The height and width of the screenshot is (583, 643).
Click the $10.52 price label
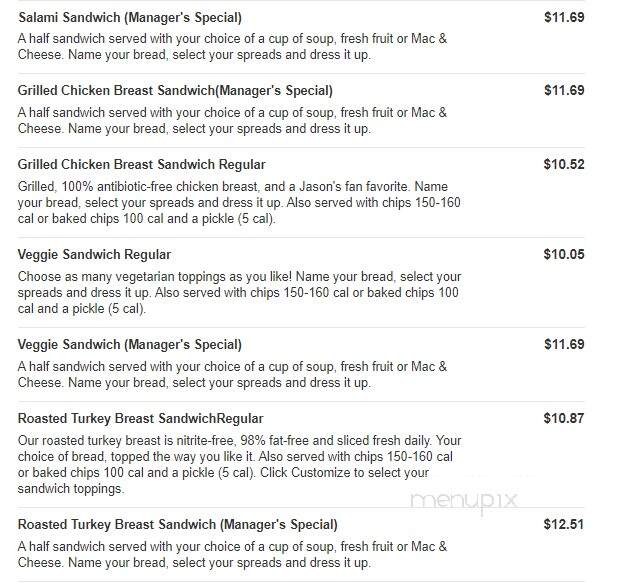click(564, 164)
